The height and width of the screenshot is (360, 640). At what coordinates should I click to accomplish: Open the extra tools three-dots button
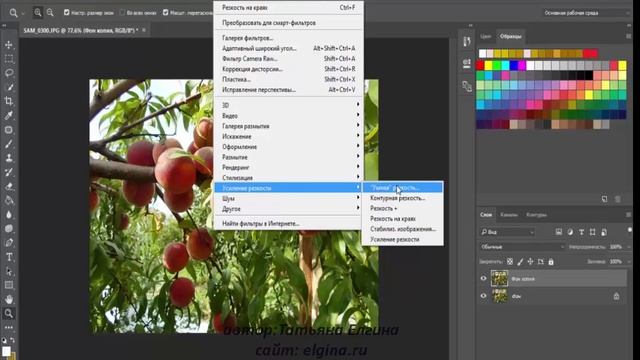(9, 327)
